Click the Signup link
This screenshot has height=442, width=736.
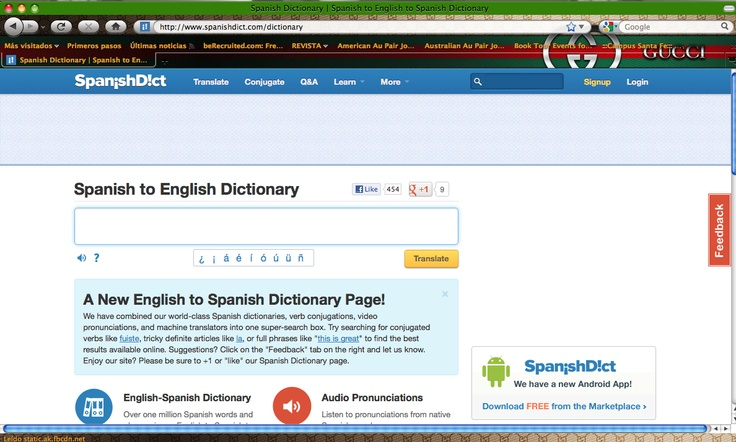[597, 82]
